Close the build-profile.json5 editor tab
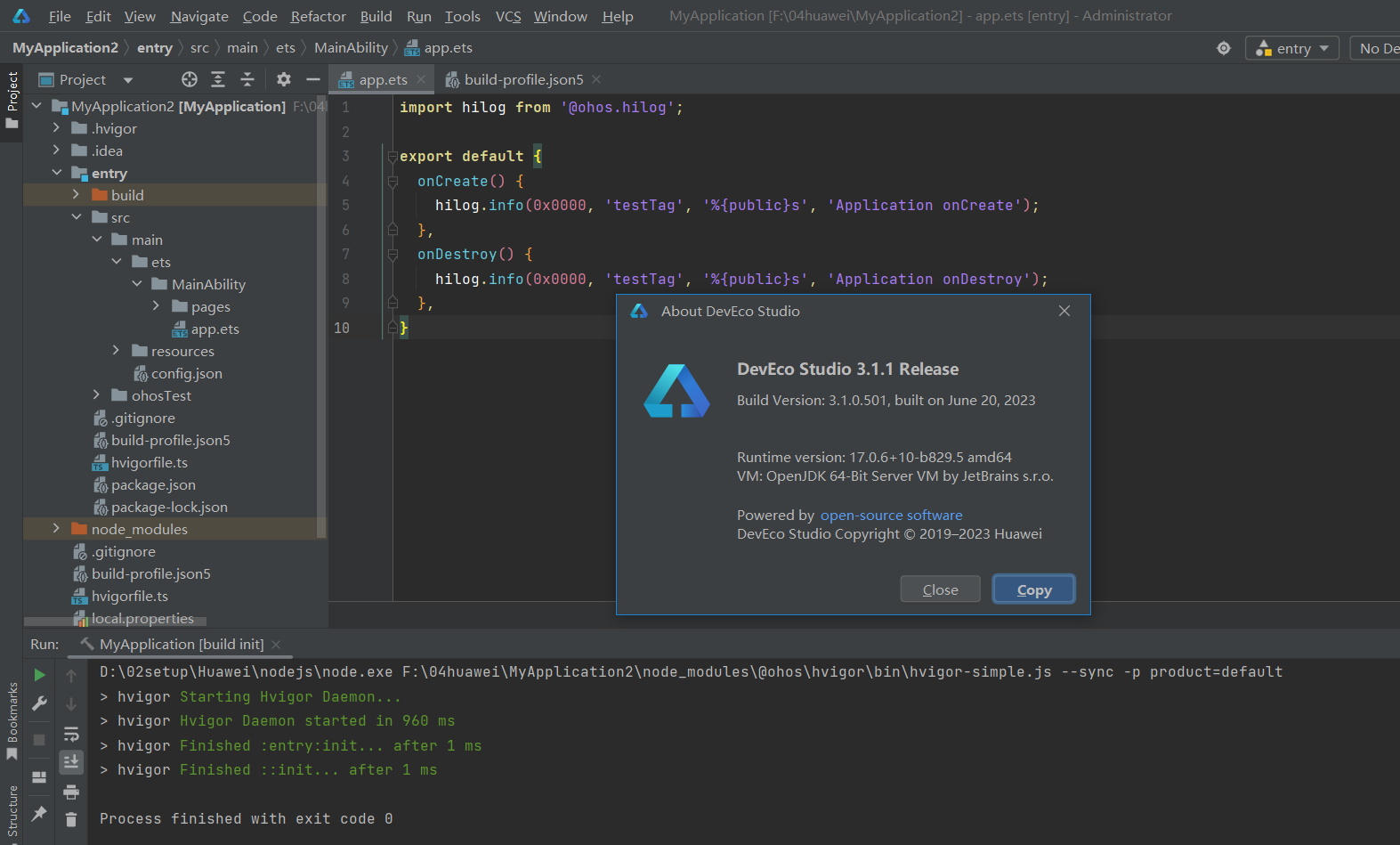The width and height of the screenshot is (1400, 845). pos(596,79)
